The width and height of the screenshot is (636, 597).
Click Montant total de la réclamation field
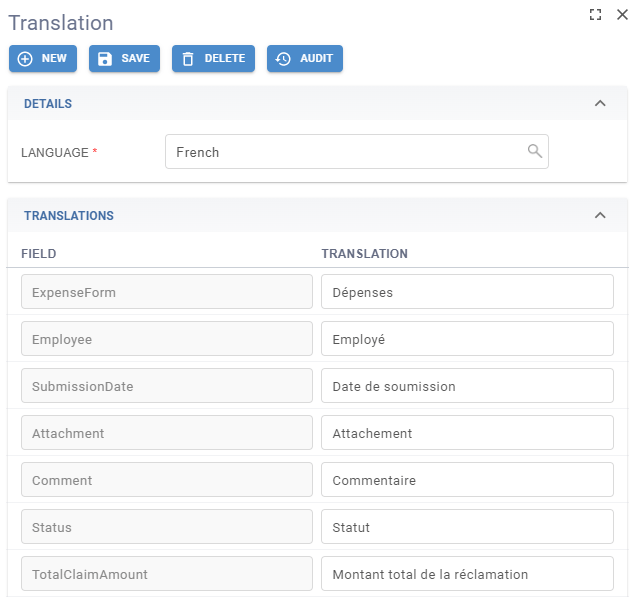click(466, 574)
